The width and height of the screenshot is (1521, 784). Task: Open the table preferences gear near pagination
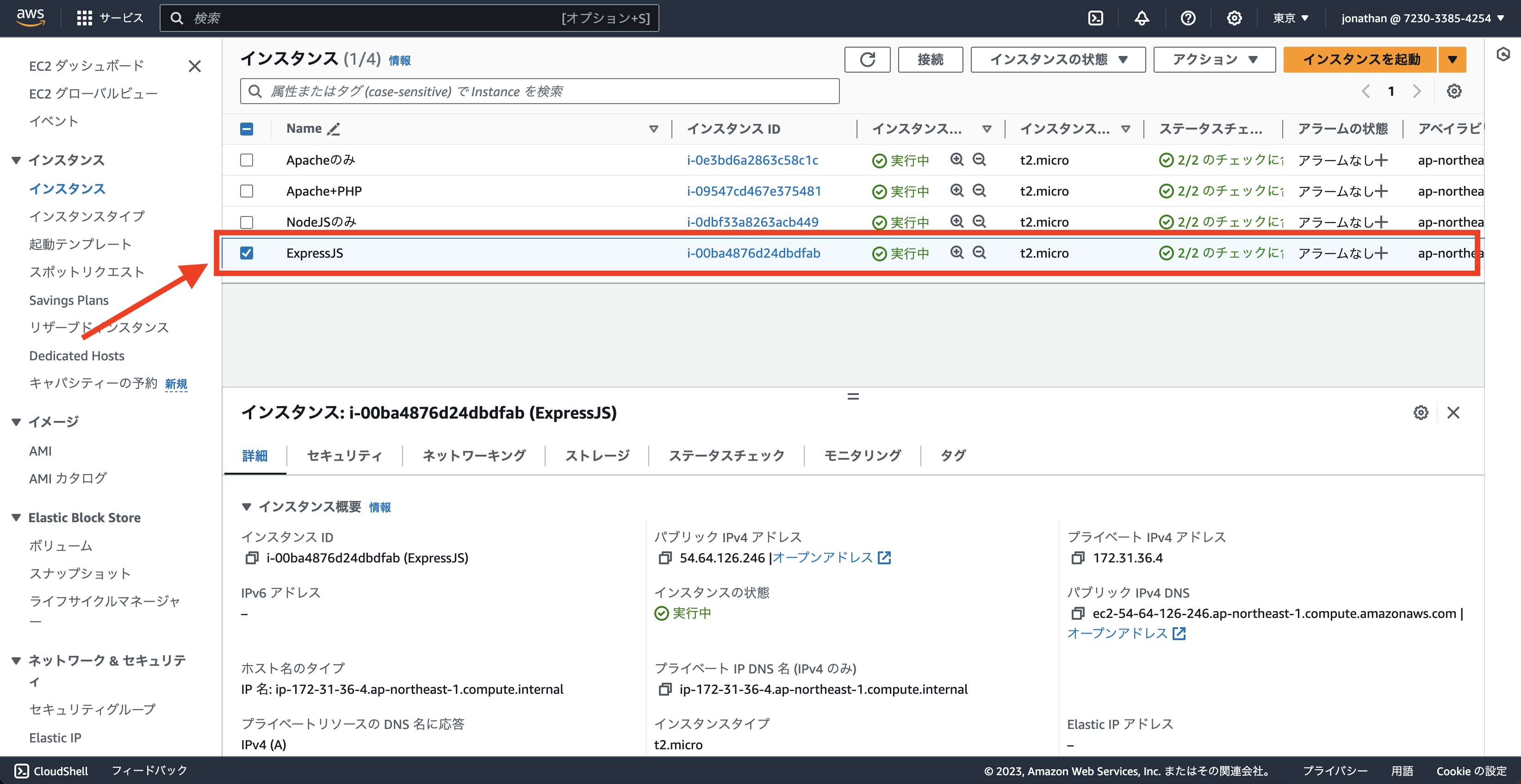(x=1454, y=91)
